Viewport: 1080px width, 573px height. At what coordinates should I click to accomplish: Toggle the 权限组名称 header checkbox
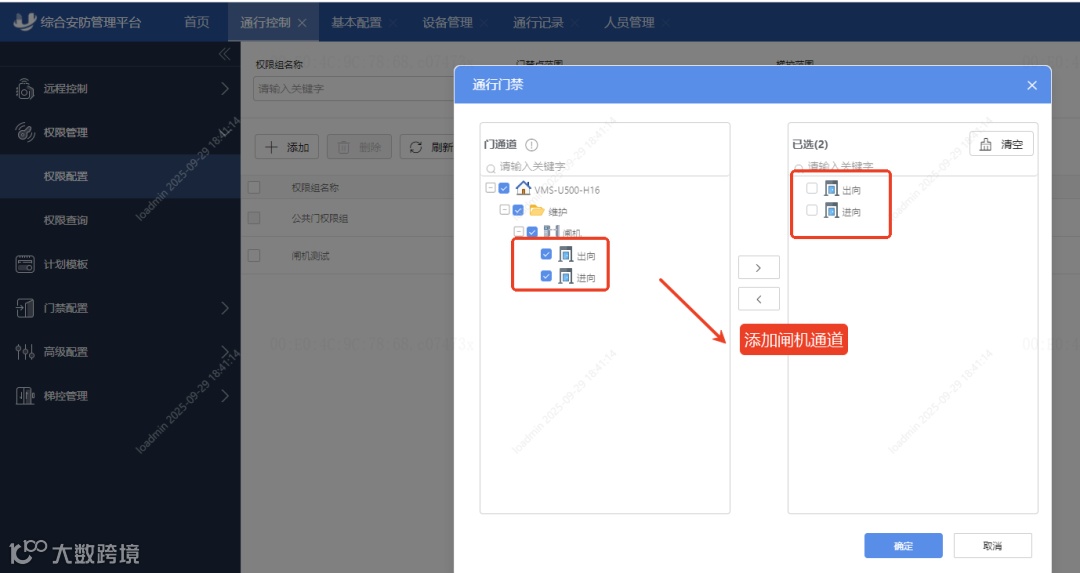click(254, 187)
